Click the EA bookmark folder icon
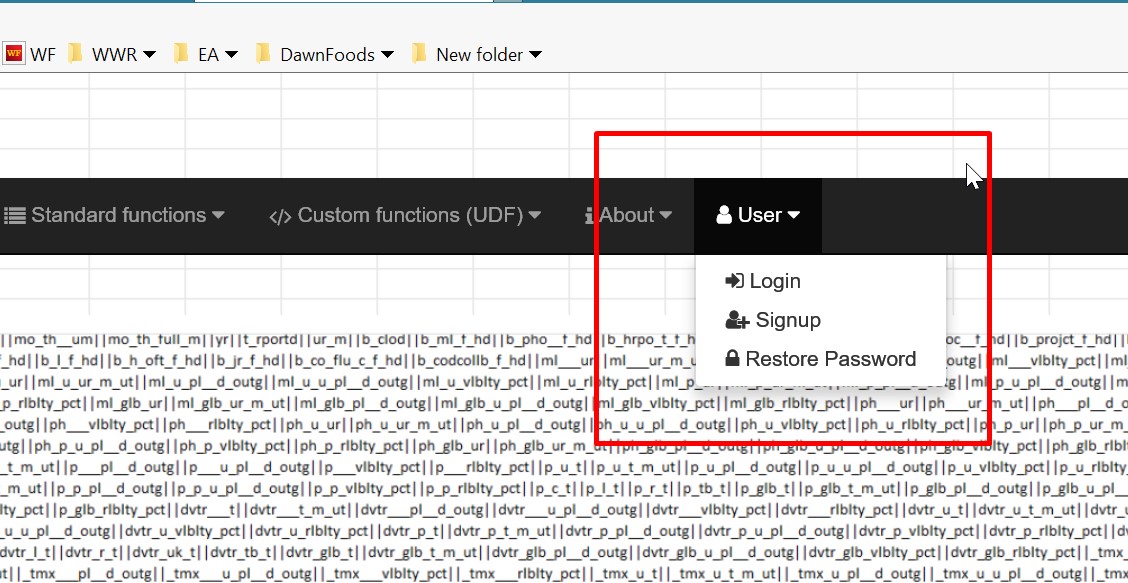The image size is (1128, 583). 180,54
